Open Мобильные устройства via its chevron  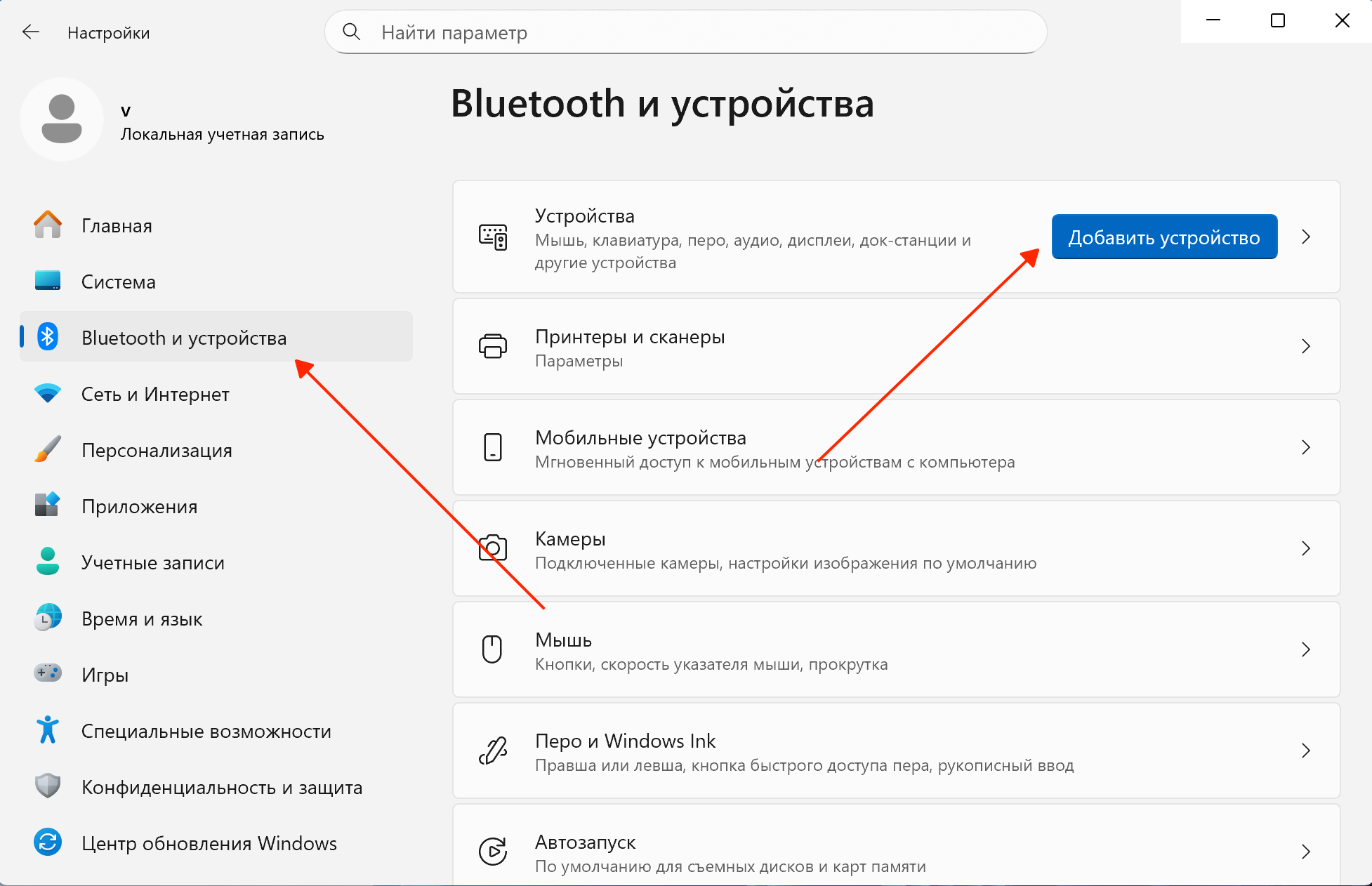tap(1306, 447)
